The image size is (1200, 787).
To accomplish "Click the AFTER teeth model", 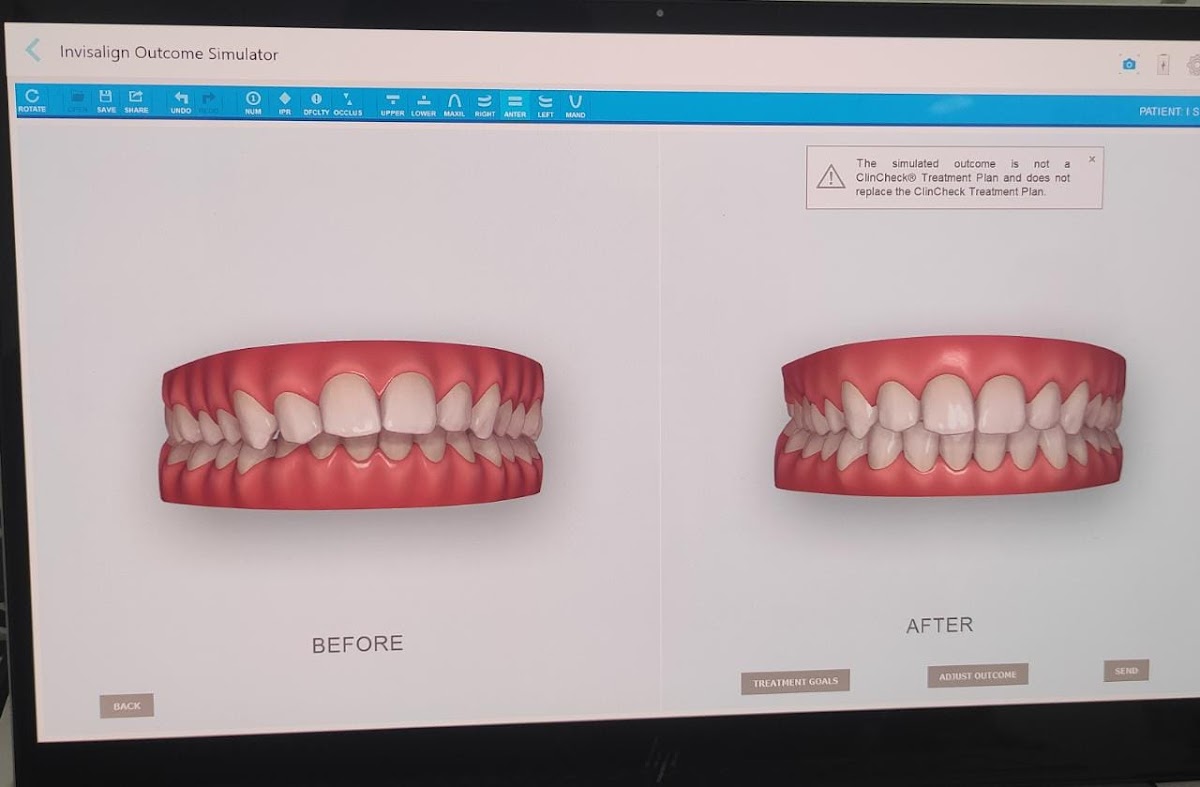I will [950, 416].
